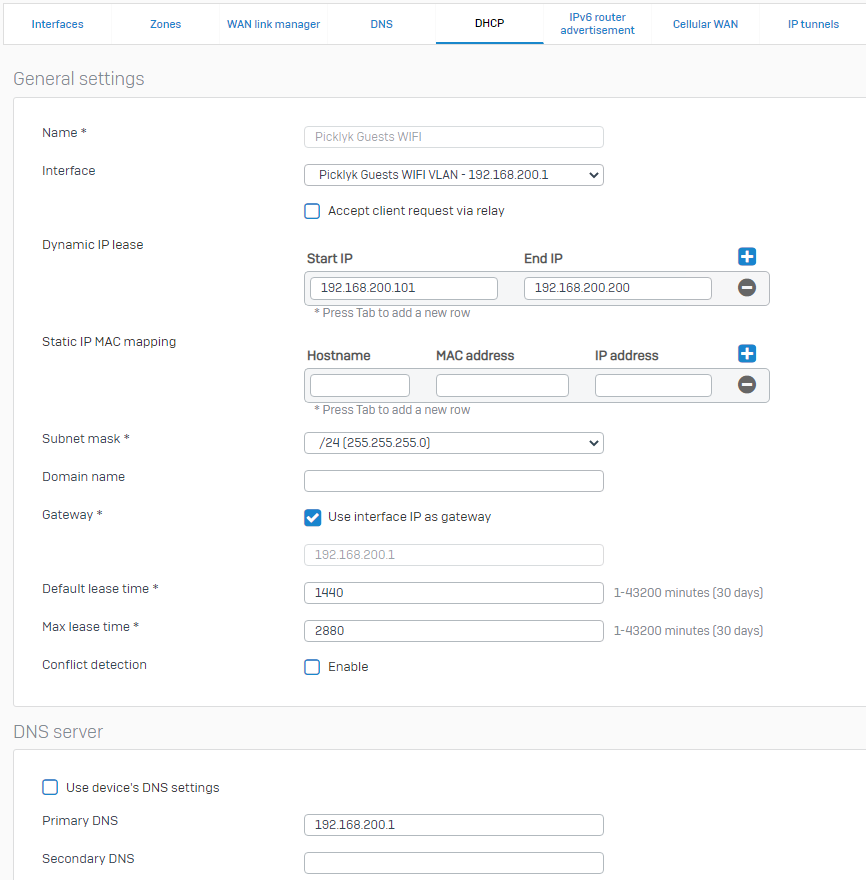Uncheck Use interface IP as gateway

pos(313,517)
